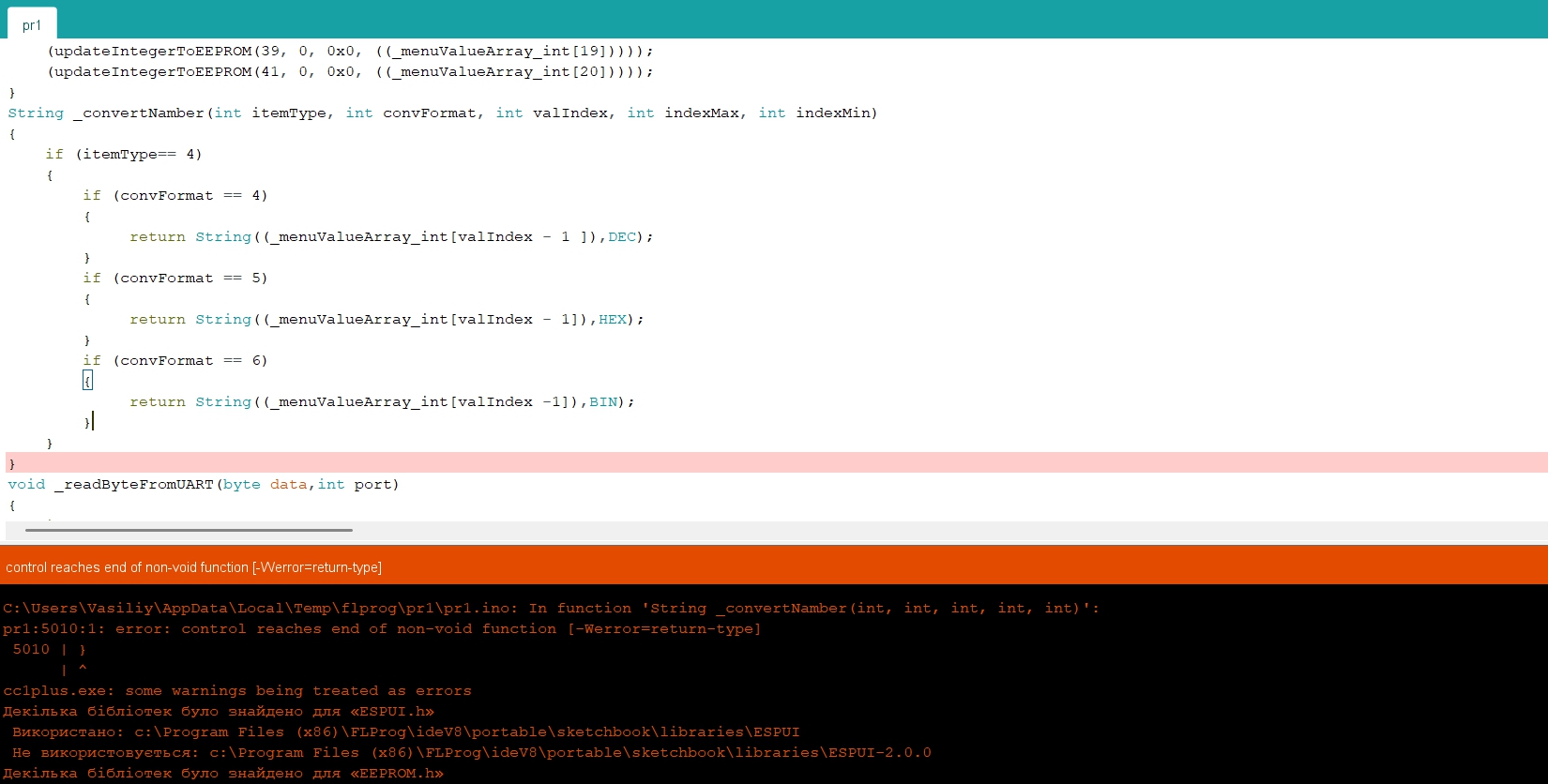Place cursor on _readByteFromUART function name
The height and width of the screenshot is (784, 1548).
(138, 485)
